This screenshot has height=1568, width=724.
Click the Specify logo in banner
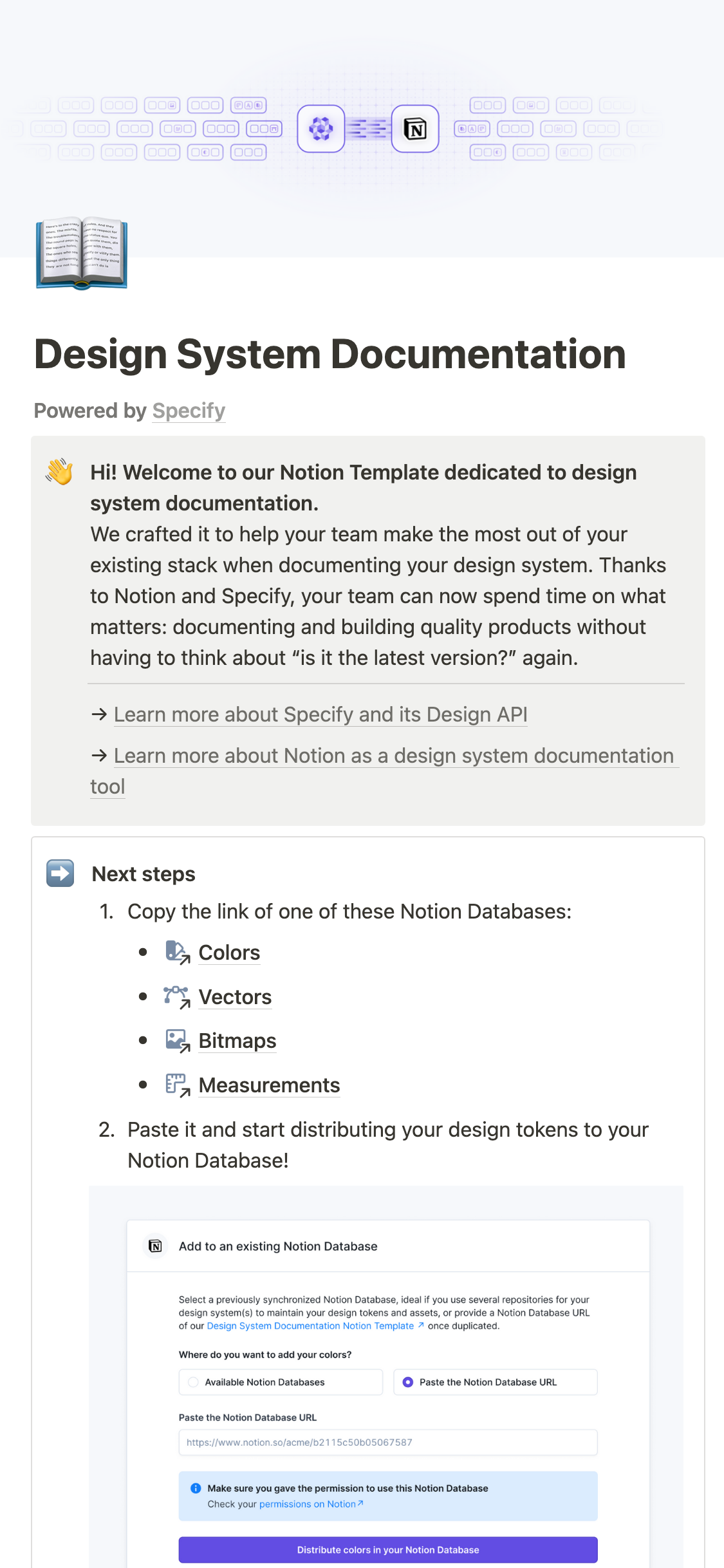click(x=320, y=129)
